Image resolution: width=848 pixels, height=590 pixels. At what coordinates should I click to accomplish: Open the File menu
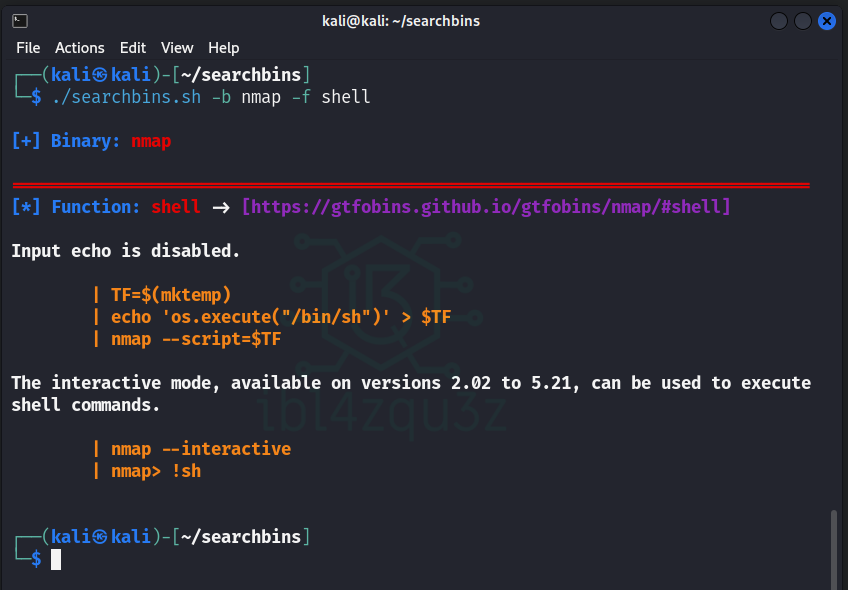point(28,48)
